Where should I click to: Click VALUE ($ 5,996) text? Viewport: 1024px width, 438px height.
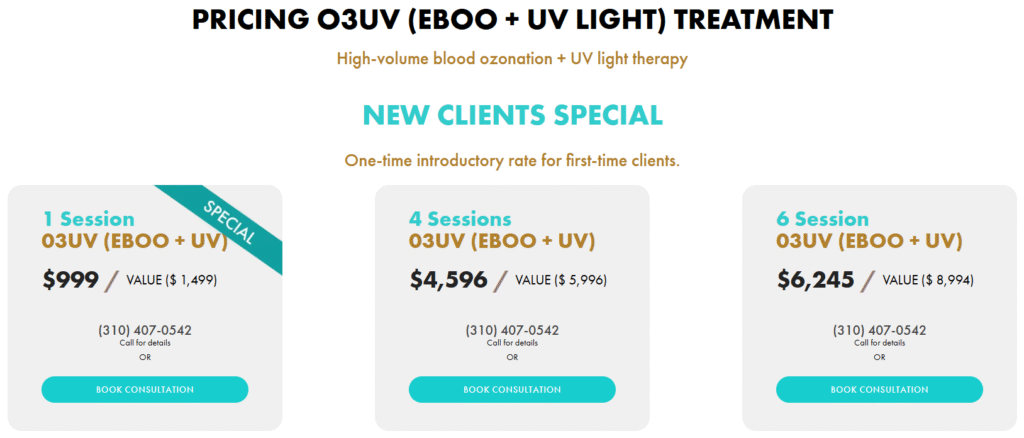click(x=561, y=281)
